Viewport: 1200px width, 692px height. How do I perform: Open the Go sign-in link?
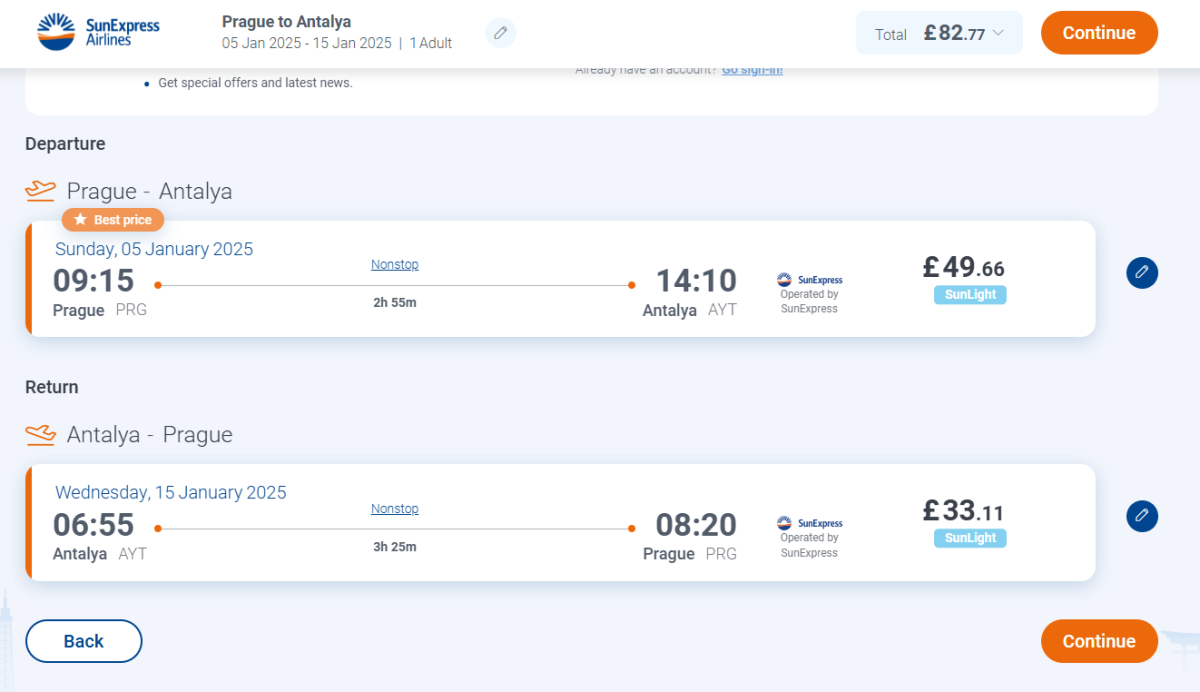tap(752, 70)
